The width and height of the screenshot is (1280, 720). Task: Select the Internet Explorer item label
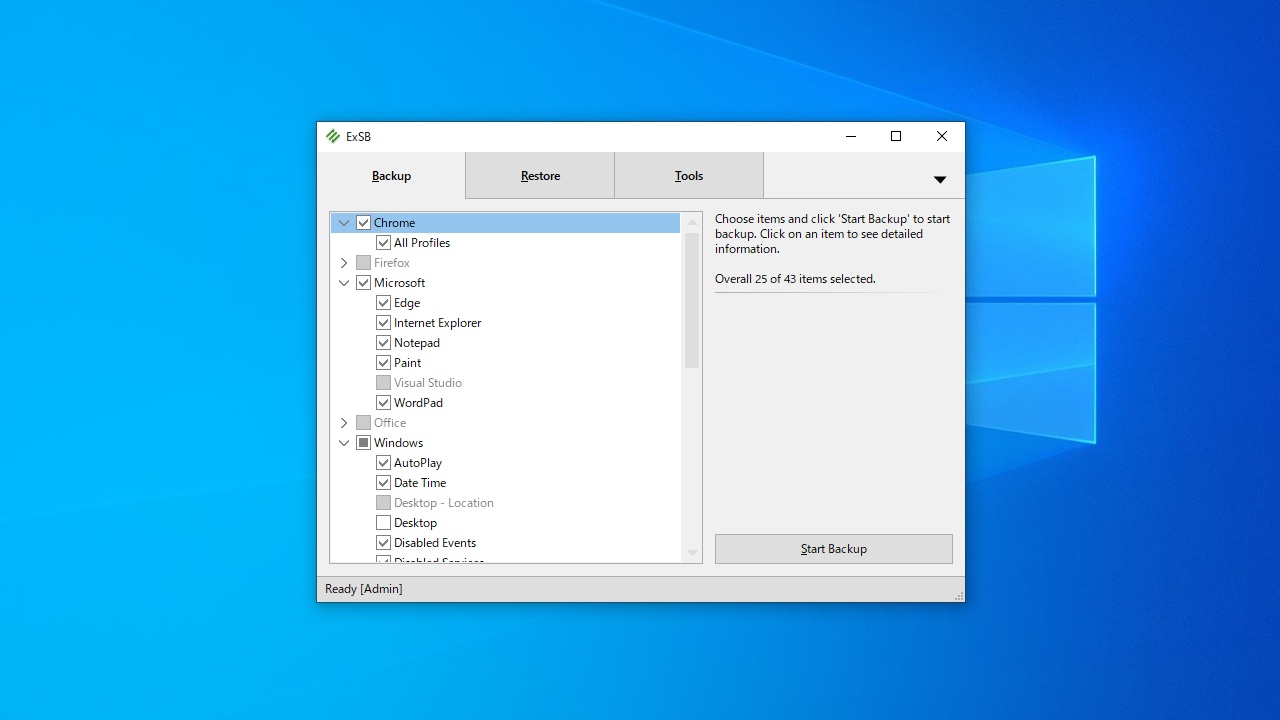pos(437,323)
